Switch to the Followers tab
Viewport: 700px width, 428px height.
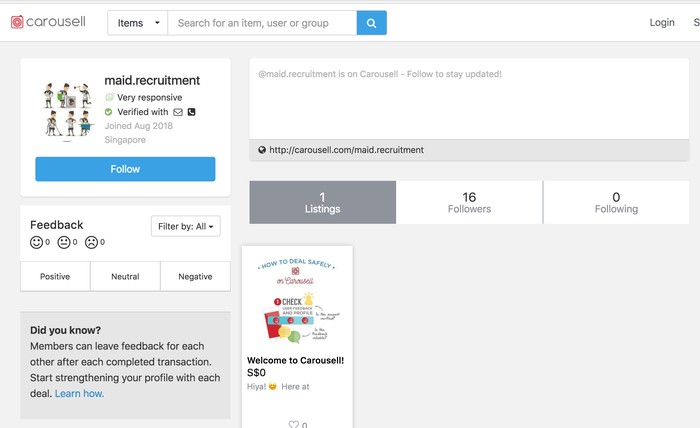click(469, 202)
